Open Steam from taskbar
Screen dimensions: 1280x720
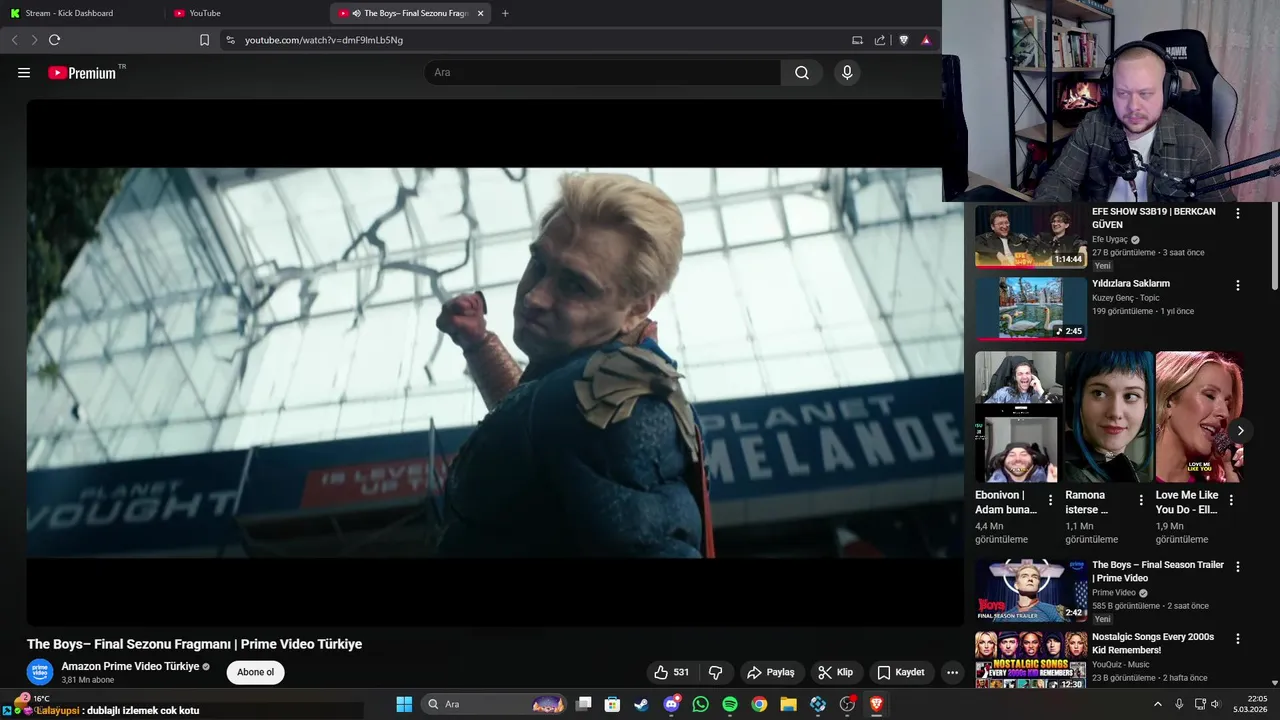tap(641, 704)
